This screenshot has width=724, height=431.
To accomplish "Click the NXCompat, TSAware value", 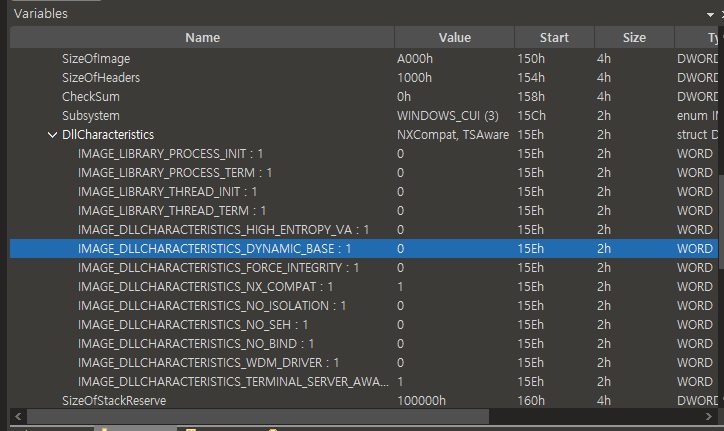I will pyautogui.click(x=453, y=135).
